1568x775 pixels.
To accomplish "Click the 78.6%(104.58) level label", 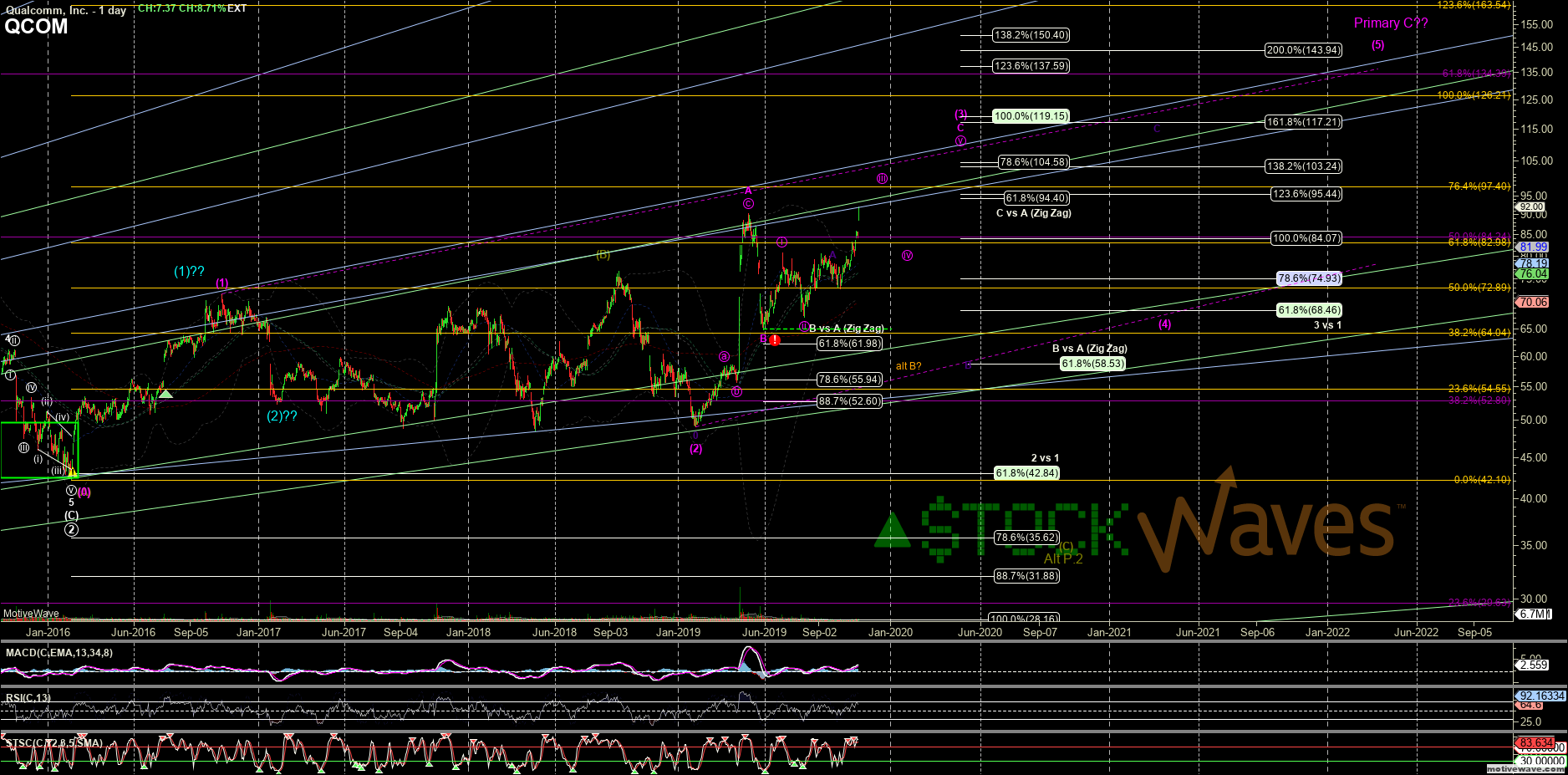I will pos(1034,162).
